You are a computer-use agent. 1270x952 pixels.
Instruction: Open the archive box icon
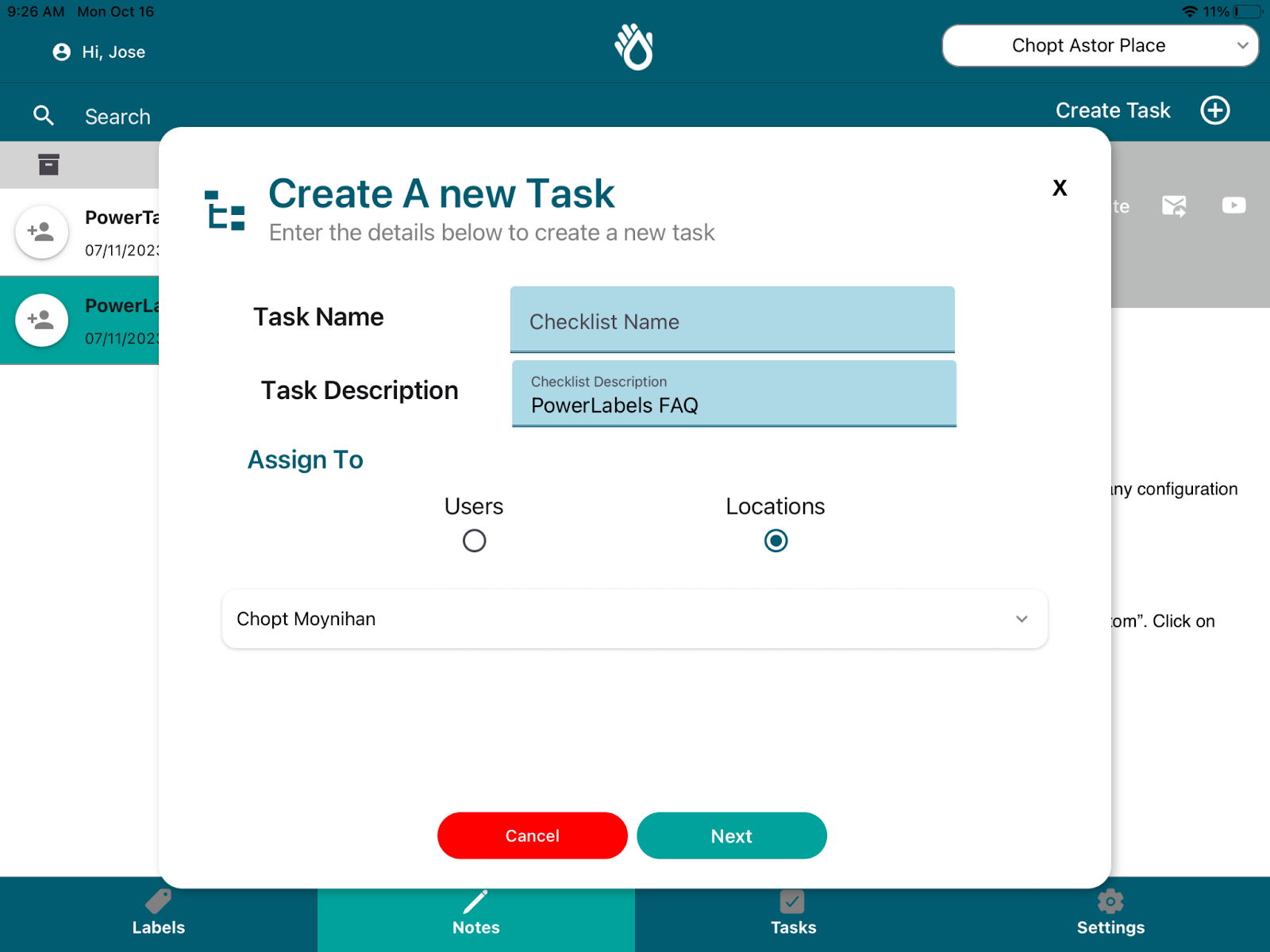click(48, 164)
